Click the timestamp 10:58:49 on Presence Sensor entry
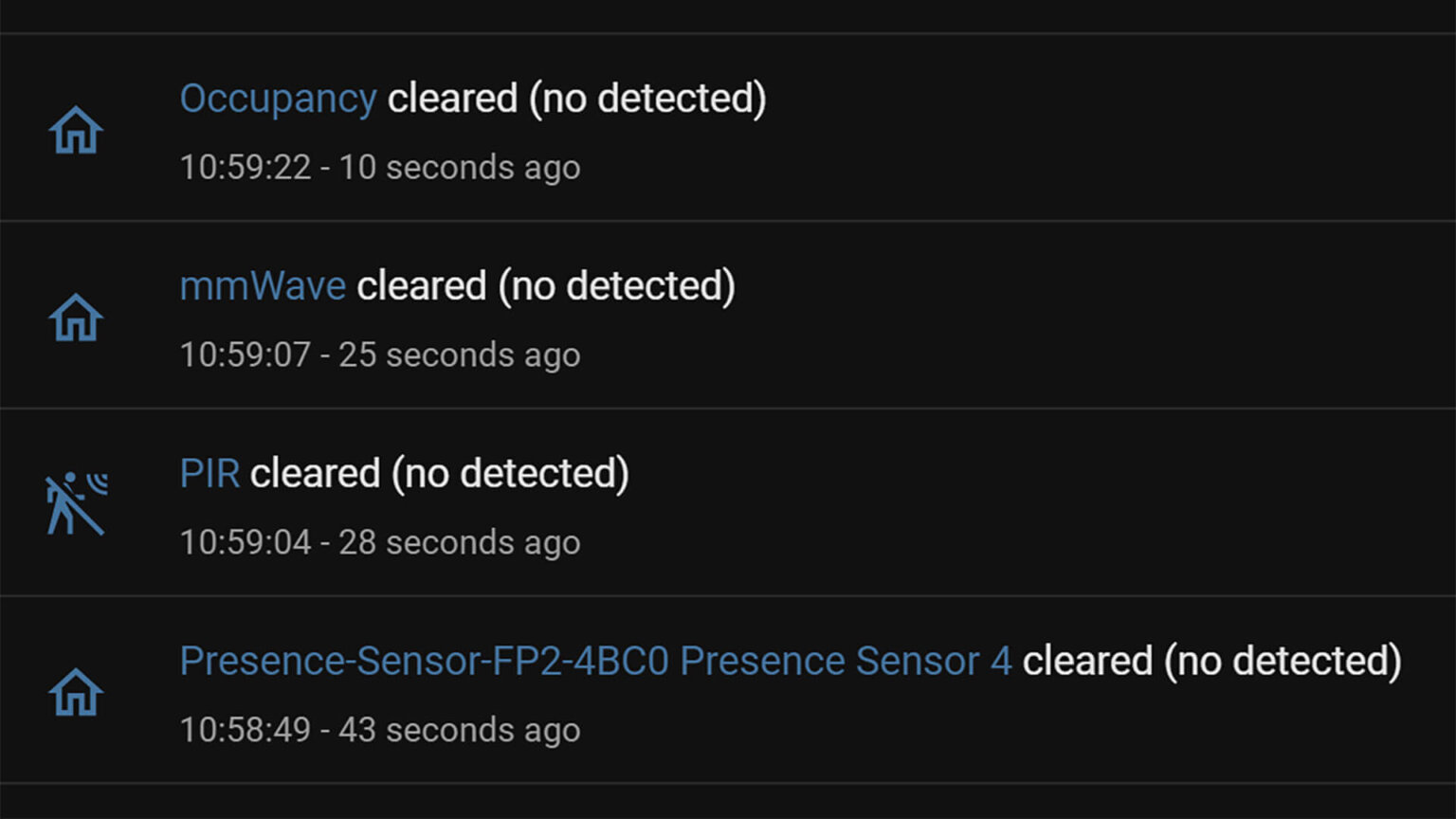This screenshot has height=819, width=1456. tap(251, 730)
